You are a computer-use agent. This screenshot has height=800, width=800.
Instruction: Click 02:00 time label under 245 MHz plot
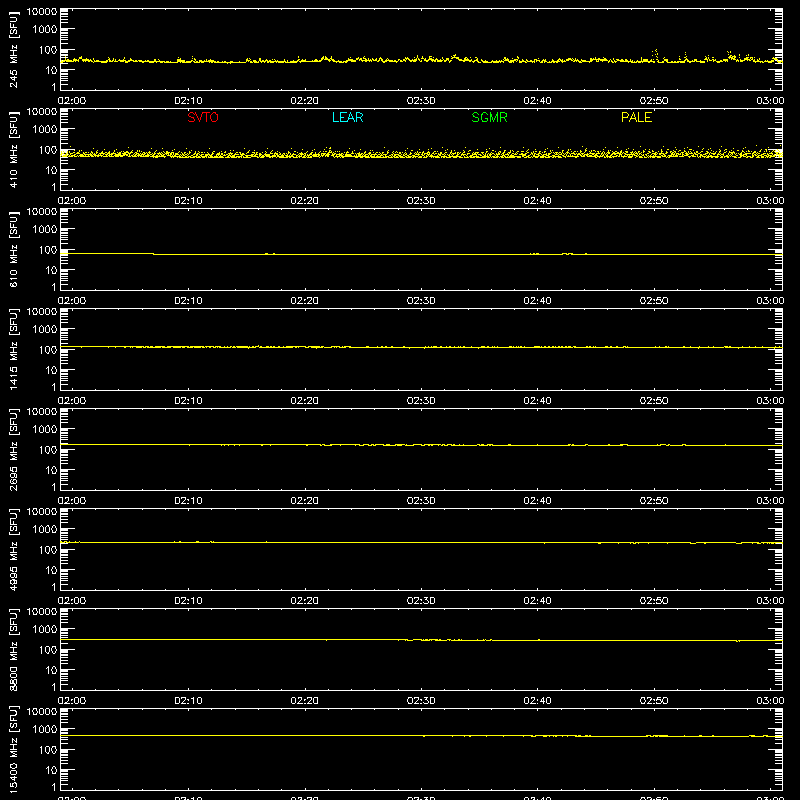click(x=72, y=101)
